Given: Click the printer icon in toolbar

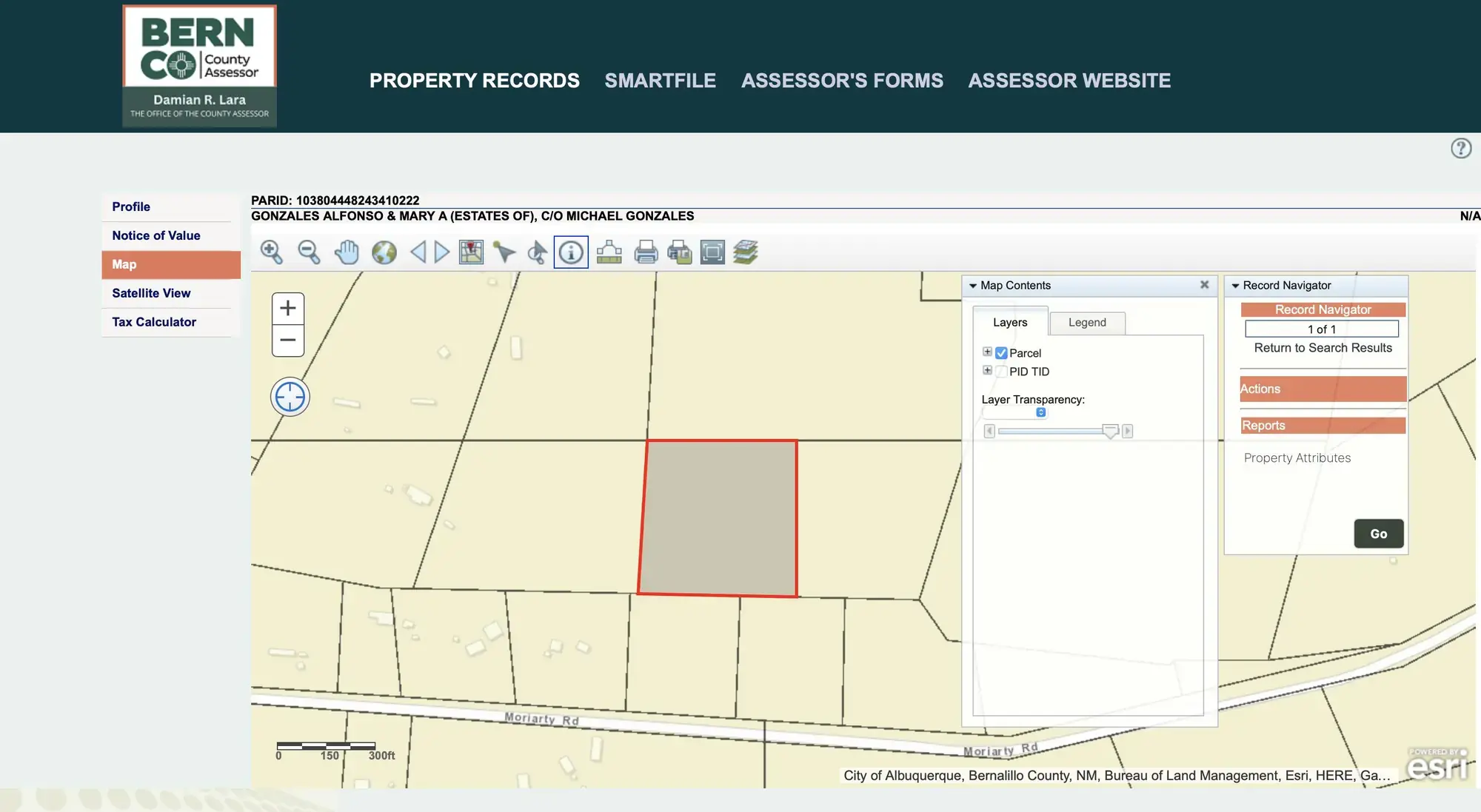Looking at the screenshot, I should click(x=646, y=252).
